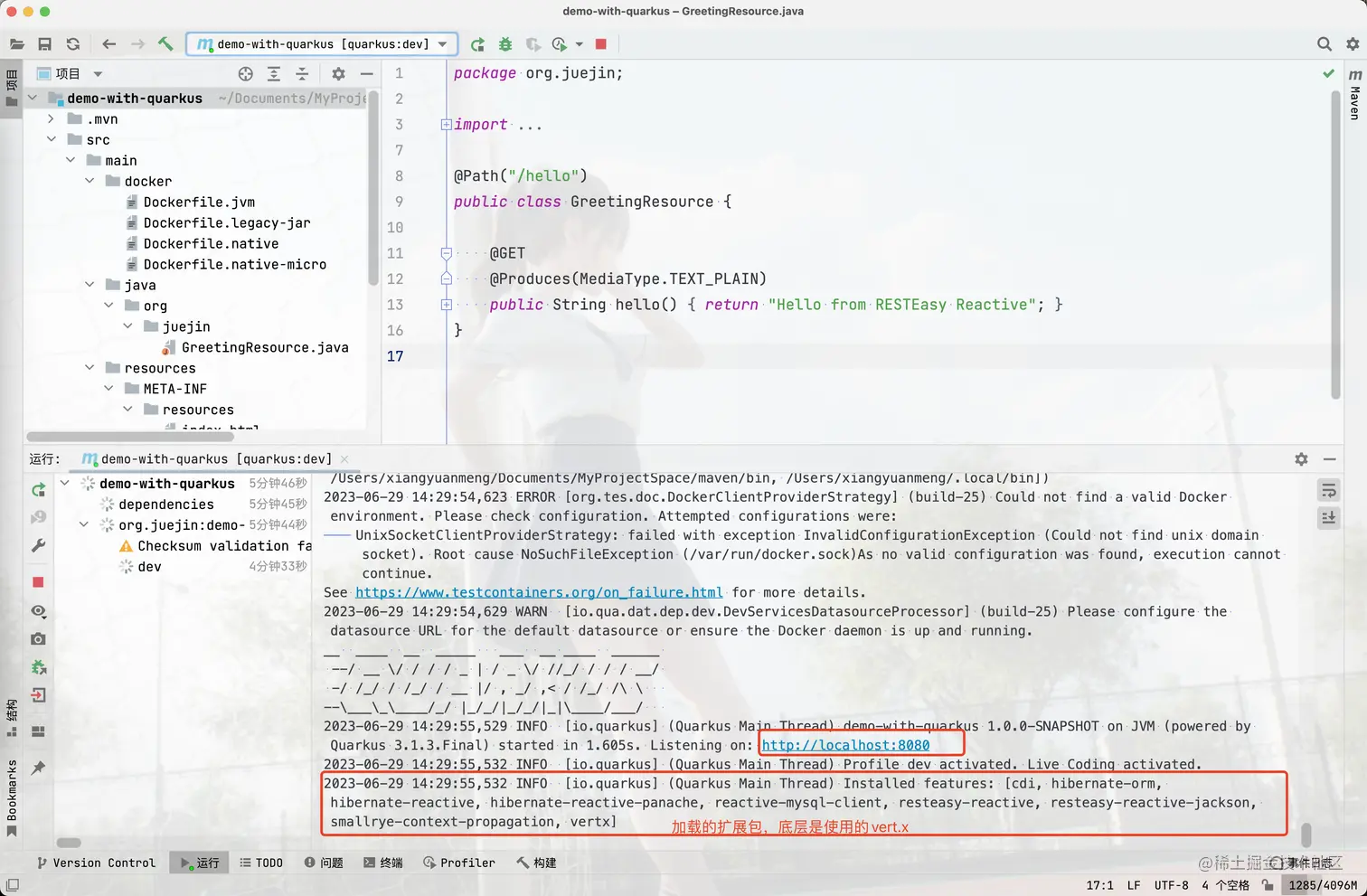Click the Restore layout icon in the Run sidebar
Screen dimensions: 1367x896
(x=38, y=731)
